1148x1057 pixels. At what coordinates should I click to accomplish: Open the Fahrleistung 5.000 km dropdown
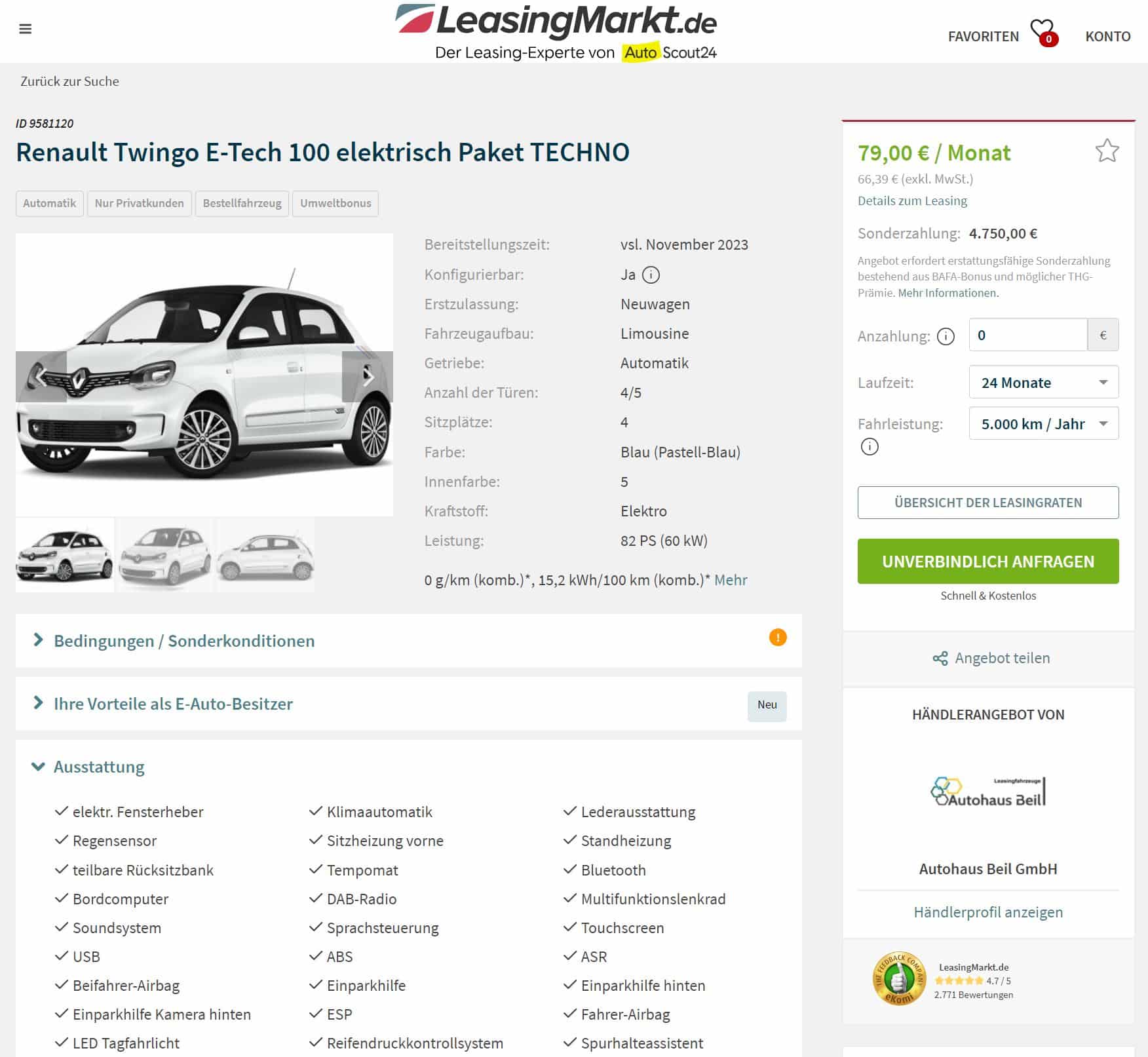click(1043, 423)
